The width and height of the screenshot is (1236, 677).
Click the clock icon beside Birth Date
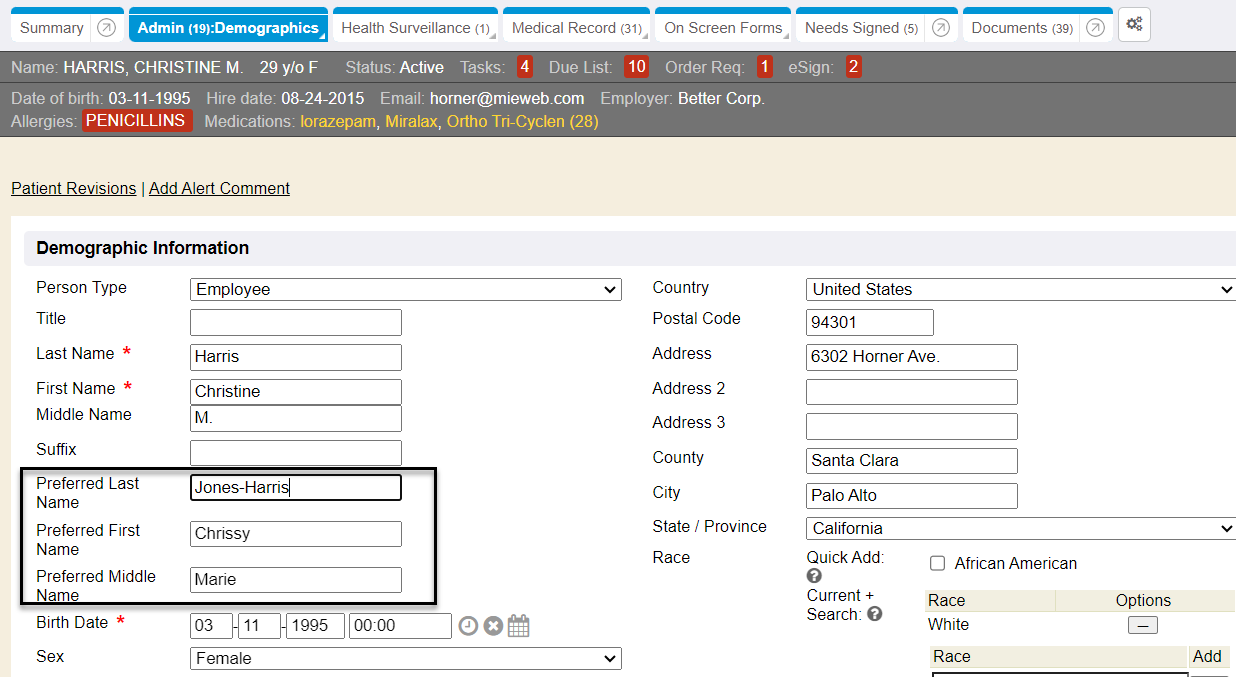pos(468,626)
